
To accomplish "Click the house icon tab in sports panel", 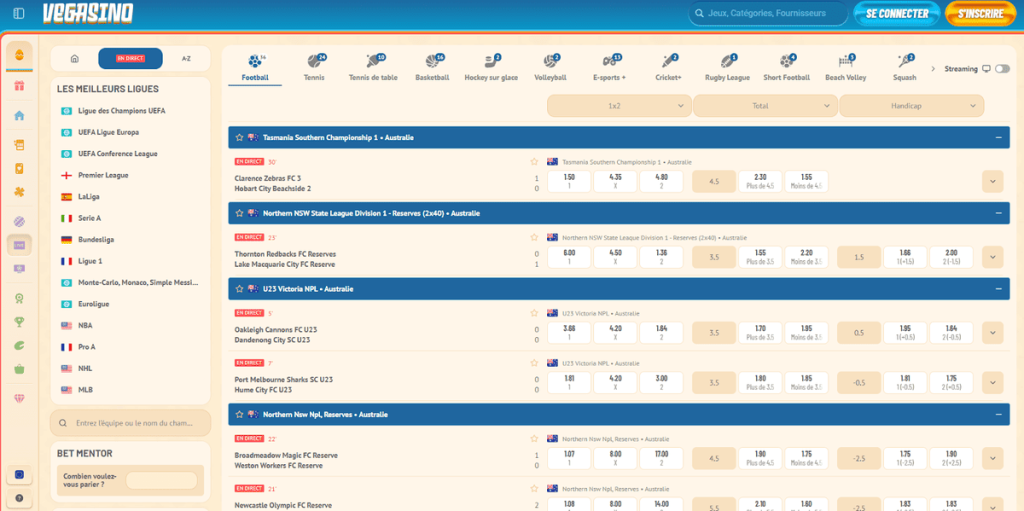I will click(x=74, y=58).
